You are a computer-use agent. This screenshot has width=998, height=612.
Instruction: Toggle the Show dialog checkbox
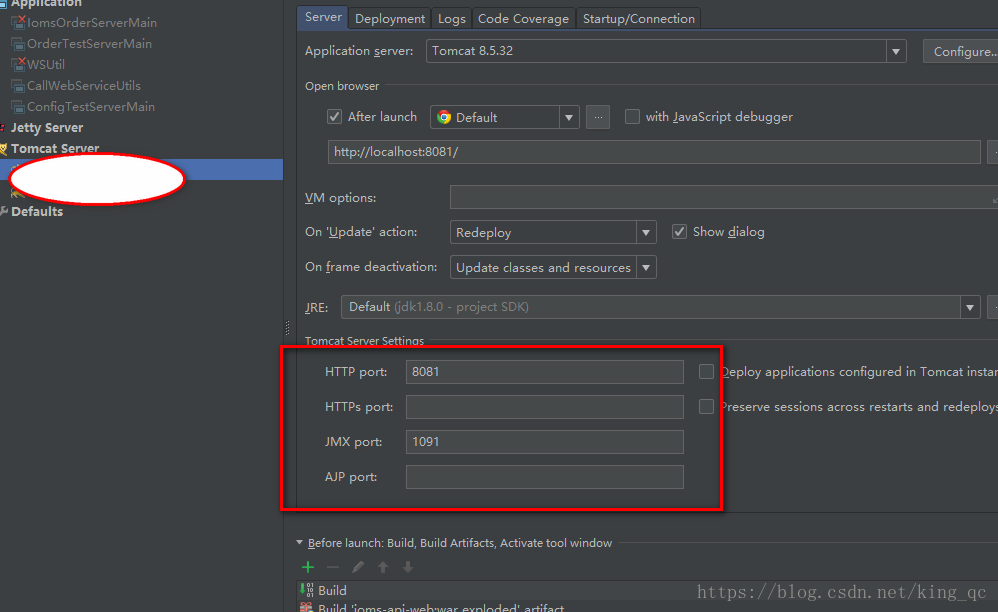point(679,232)
